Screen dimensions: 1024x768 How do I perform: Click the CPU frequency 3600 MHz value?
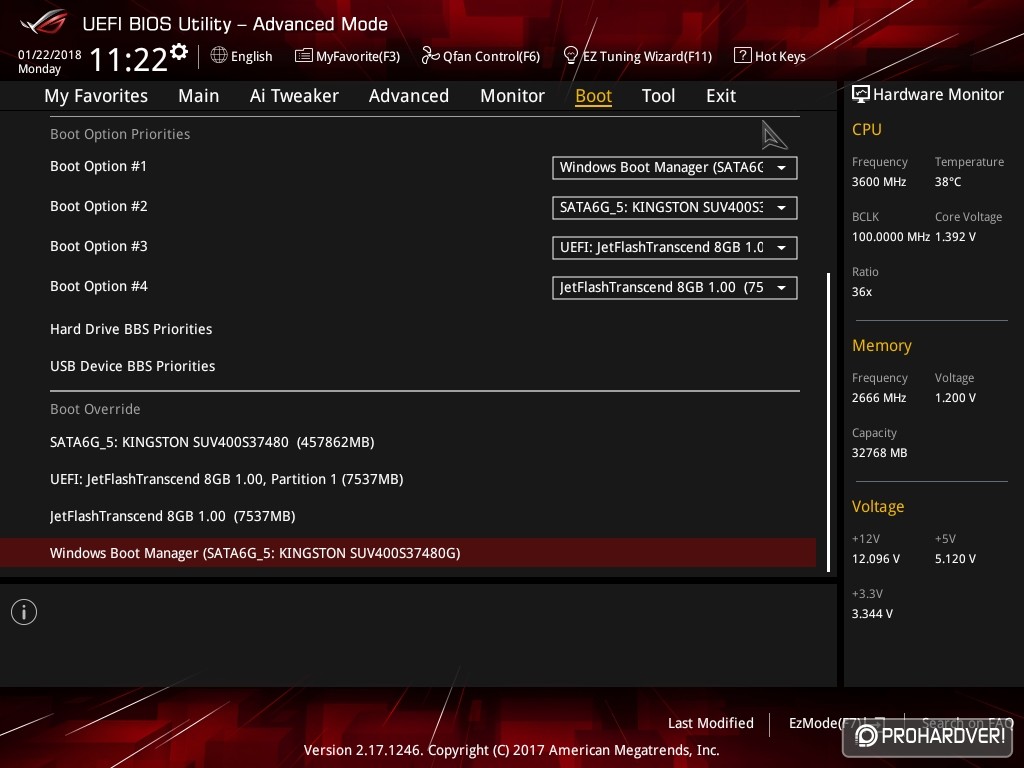coord(879,182)
